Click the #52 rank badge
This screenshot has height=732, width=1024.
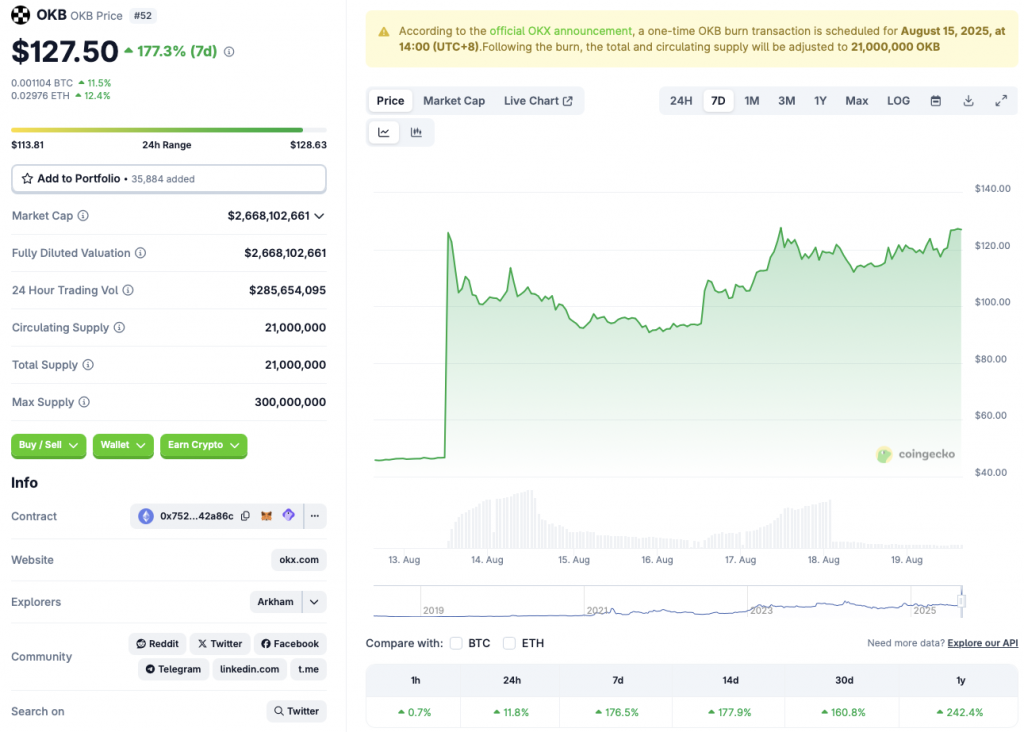click(142, 16)
